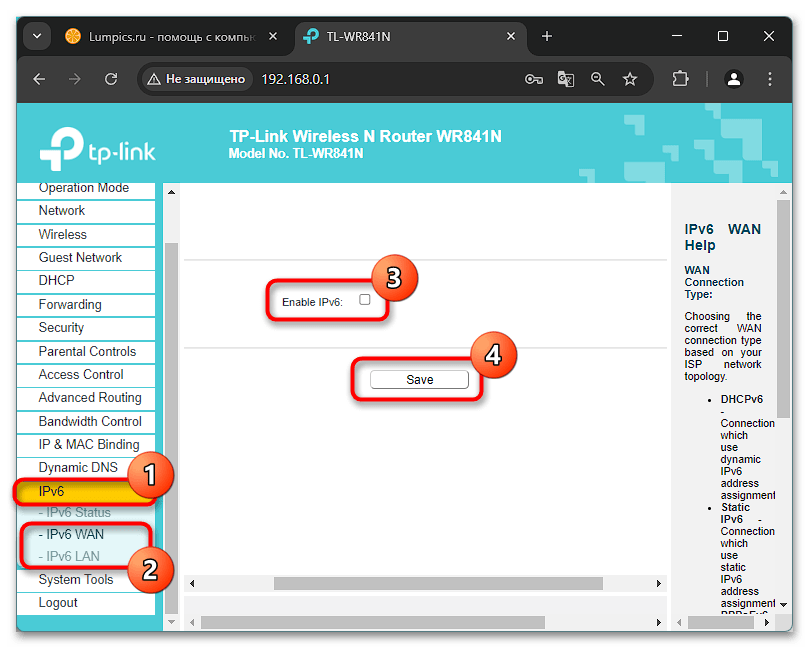Click the main content scroll-right arrow
Screen dimensions: 809x648
(659, 584)
